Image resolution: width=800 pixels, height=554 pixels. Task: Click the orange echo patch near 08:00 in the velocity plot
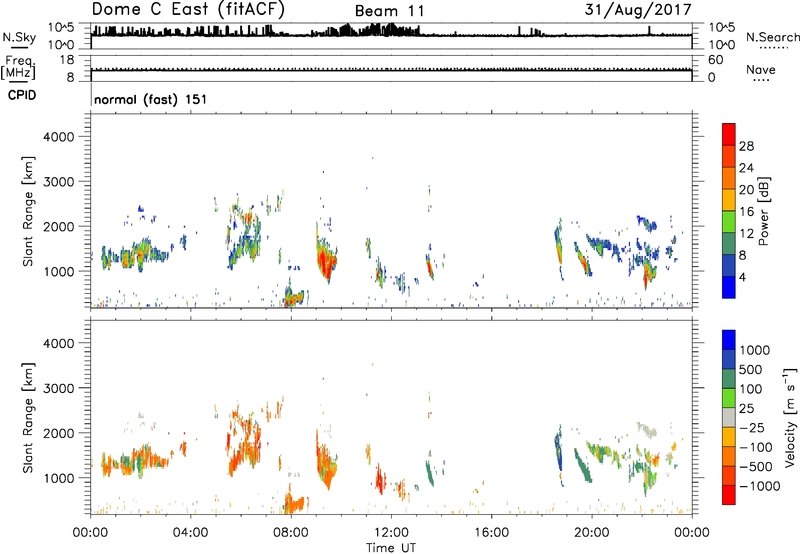[294, 502]
